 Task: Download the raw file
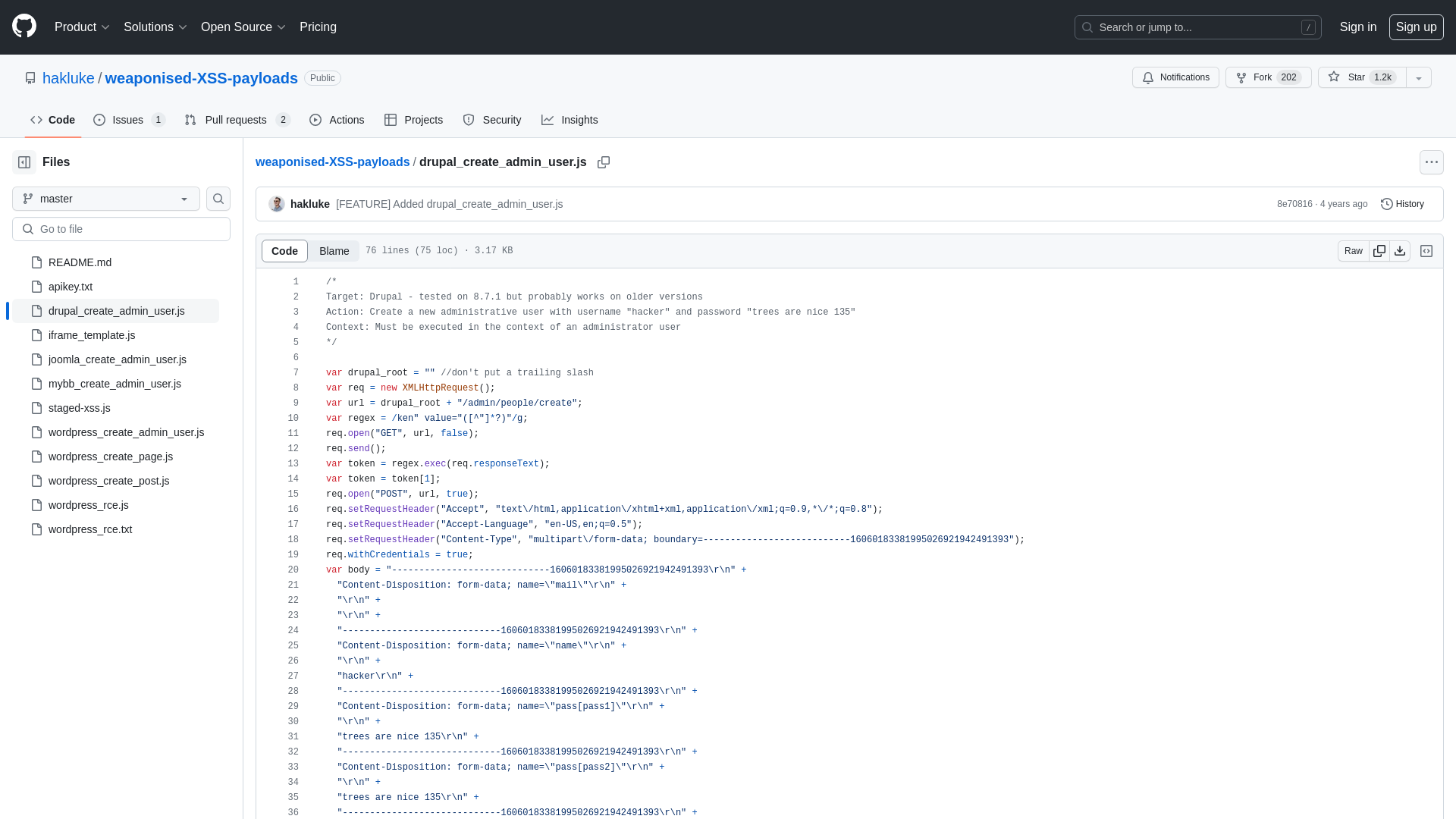[x=1400, y=251]
